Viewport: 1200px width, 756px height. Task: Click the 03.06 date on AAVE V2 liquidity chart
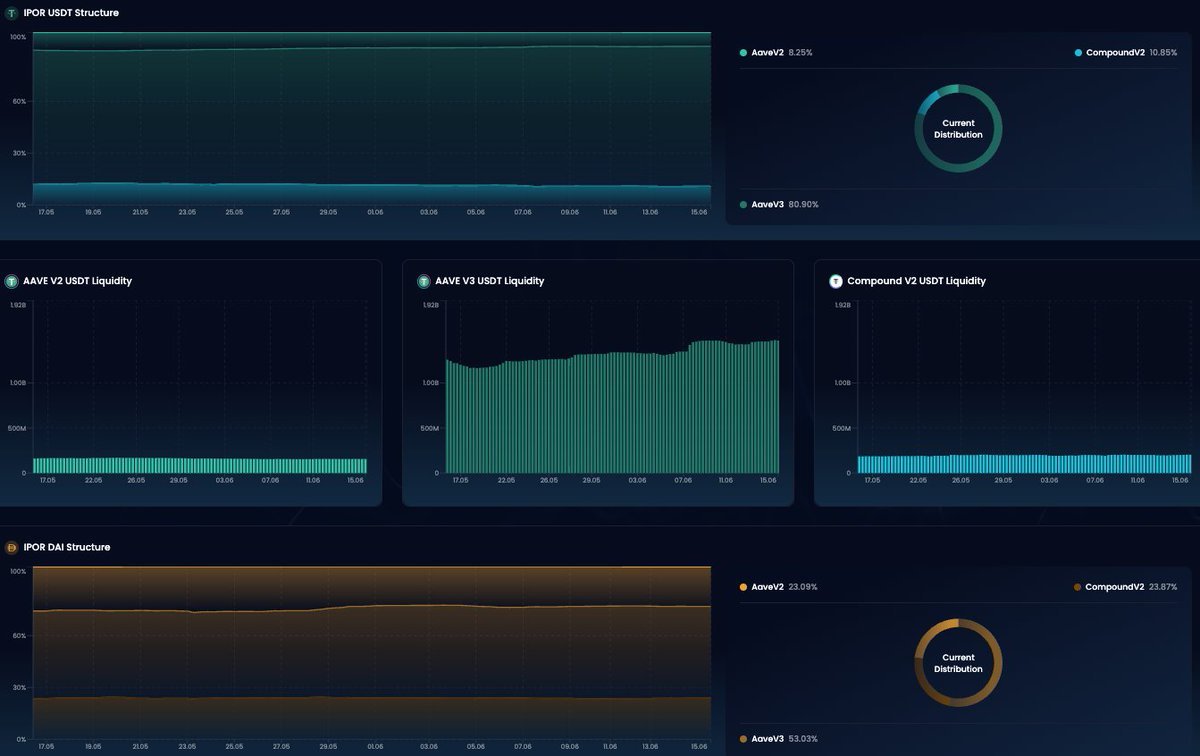225,480
